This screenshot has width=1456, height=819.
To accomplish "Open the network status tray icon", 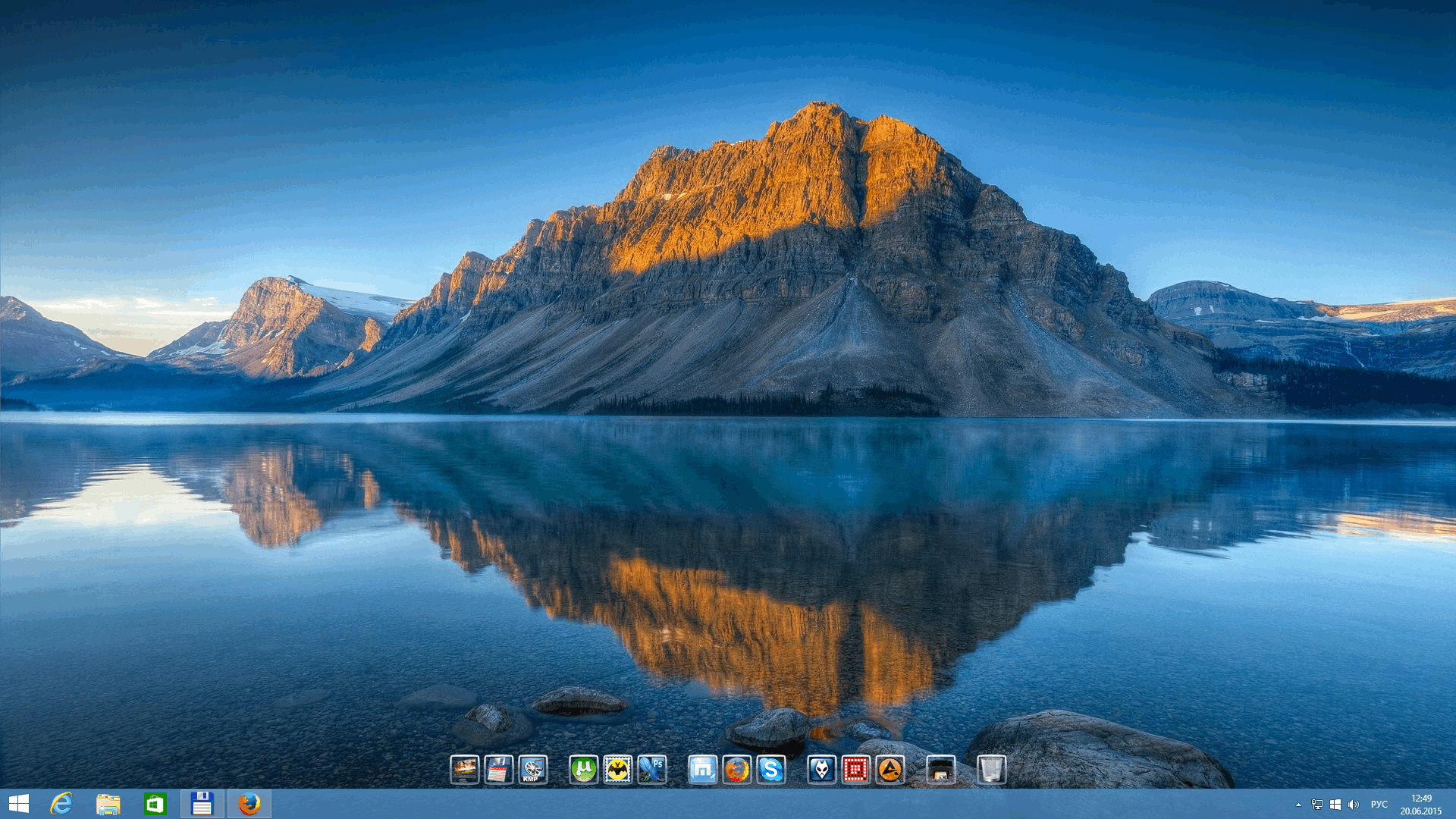I will coord(1317,805).
